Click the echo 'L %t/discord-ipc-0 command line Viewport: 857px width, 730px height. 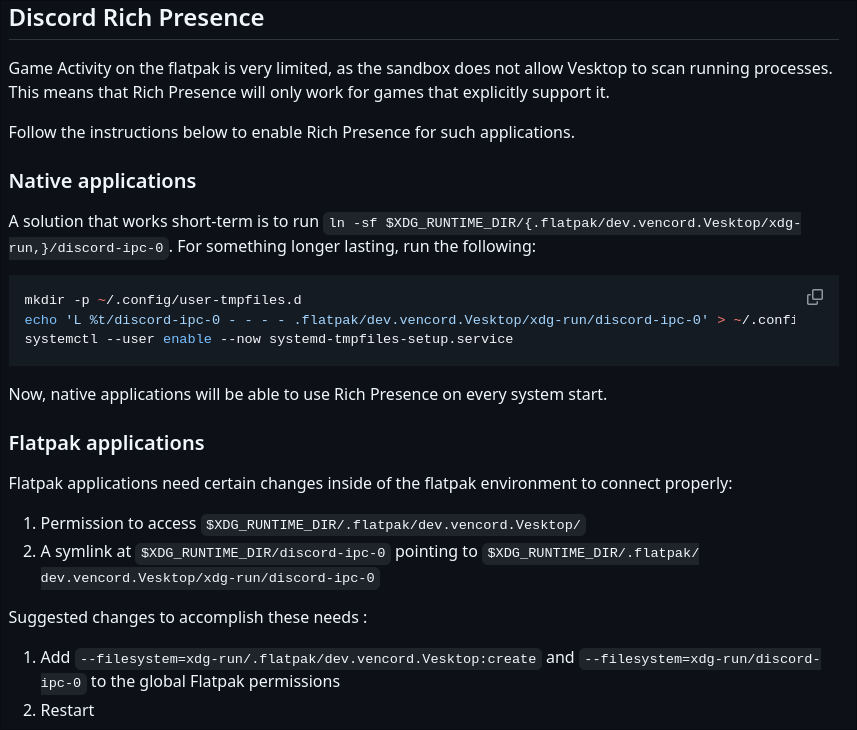tap(410, 320)
